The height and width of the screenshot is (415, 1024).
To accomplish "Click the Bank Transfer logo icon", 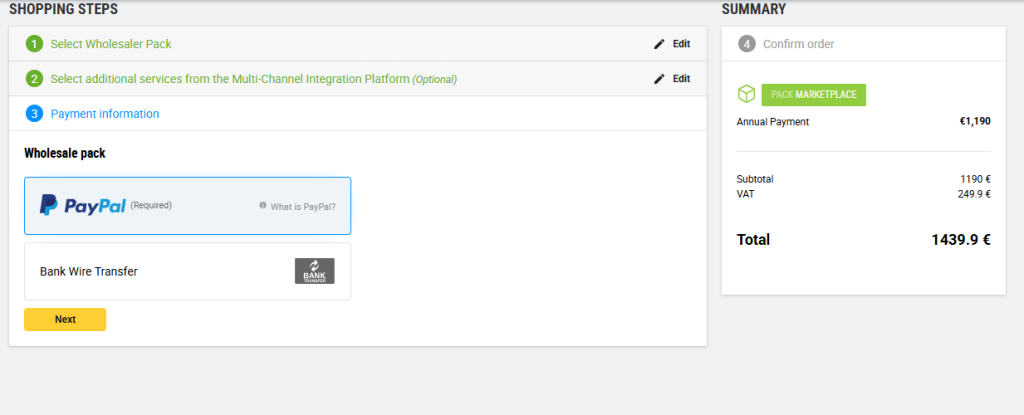I will pyautogui.click(x=314, y=271).
